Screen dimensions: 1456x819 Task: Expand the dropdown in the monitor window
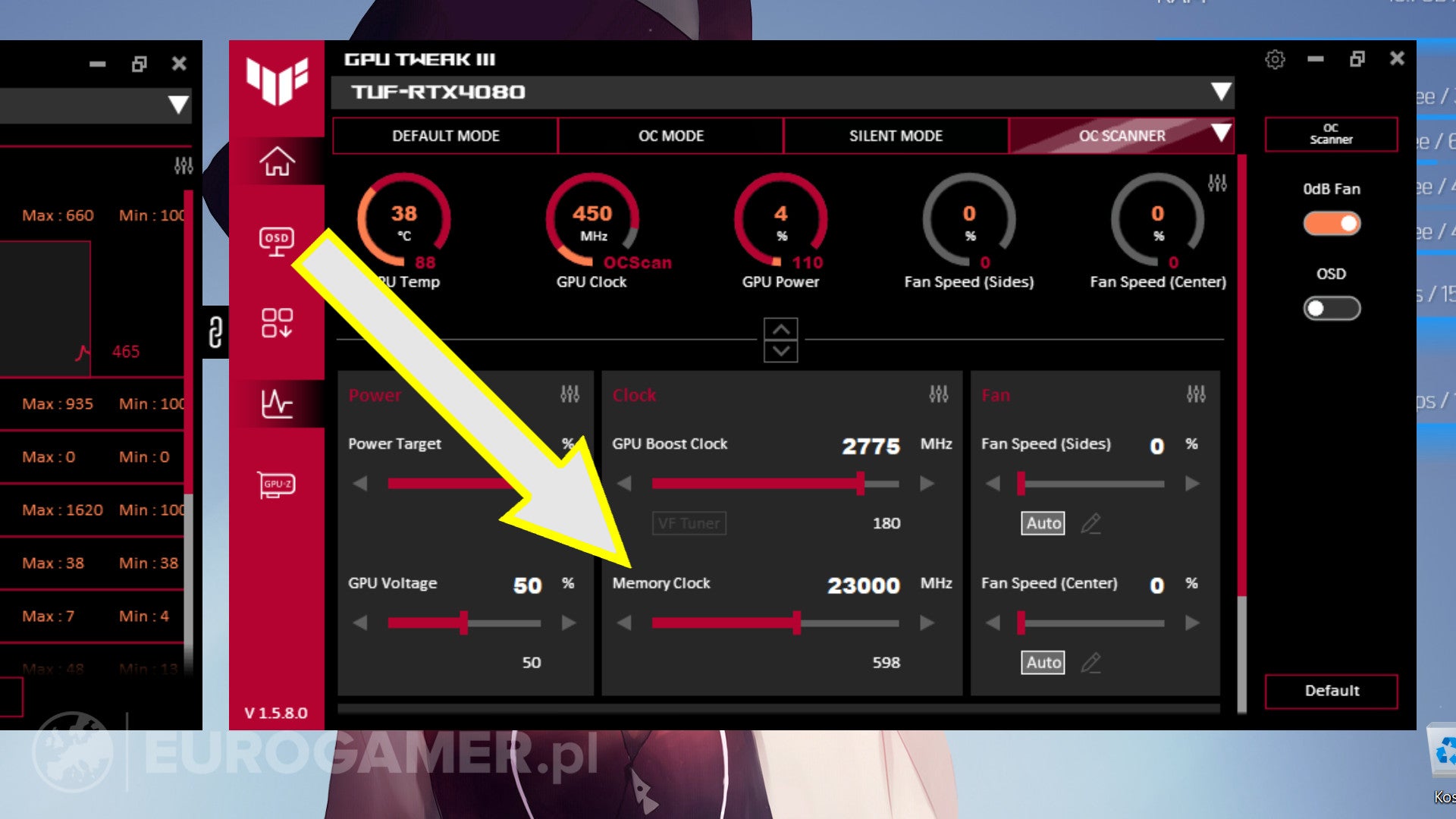click(178, 105)
